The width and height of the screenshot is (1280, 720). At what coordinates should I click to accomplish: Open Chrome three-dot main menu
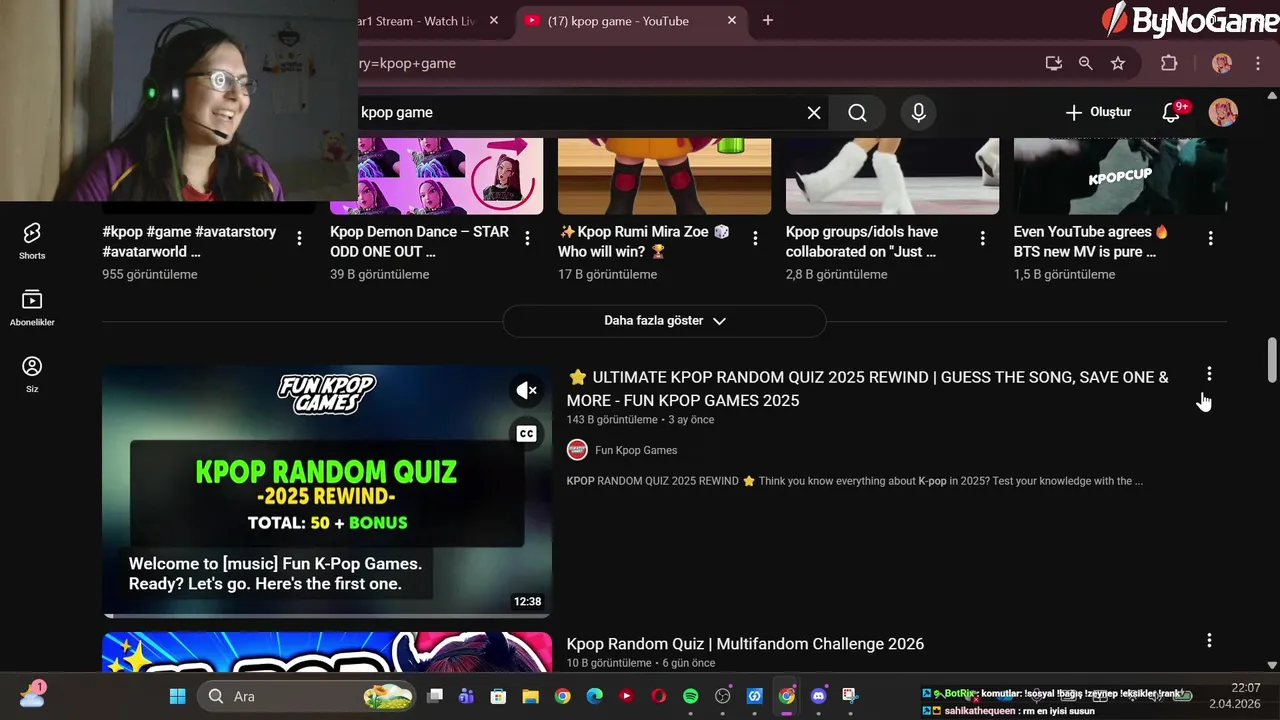click(x=1257, y=63)
